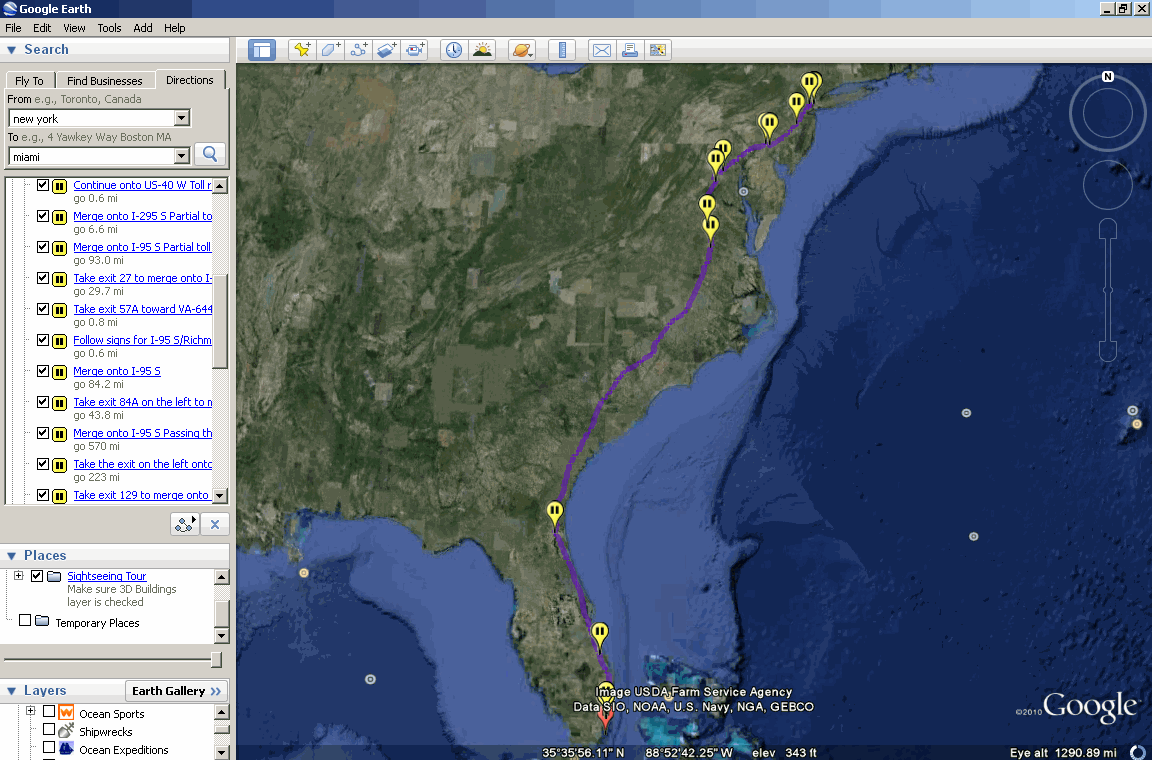This screenshot has width=1152, height=760.
Task: Uncheck the 'Take exit 57A toward VA-644' checkbox
Action: coord(43,309)
